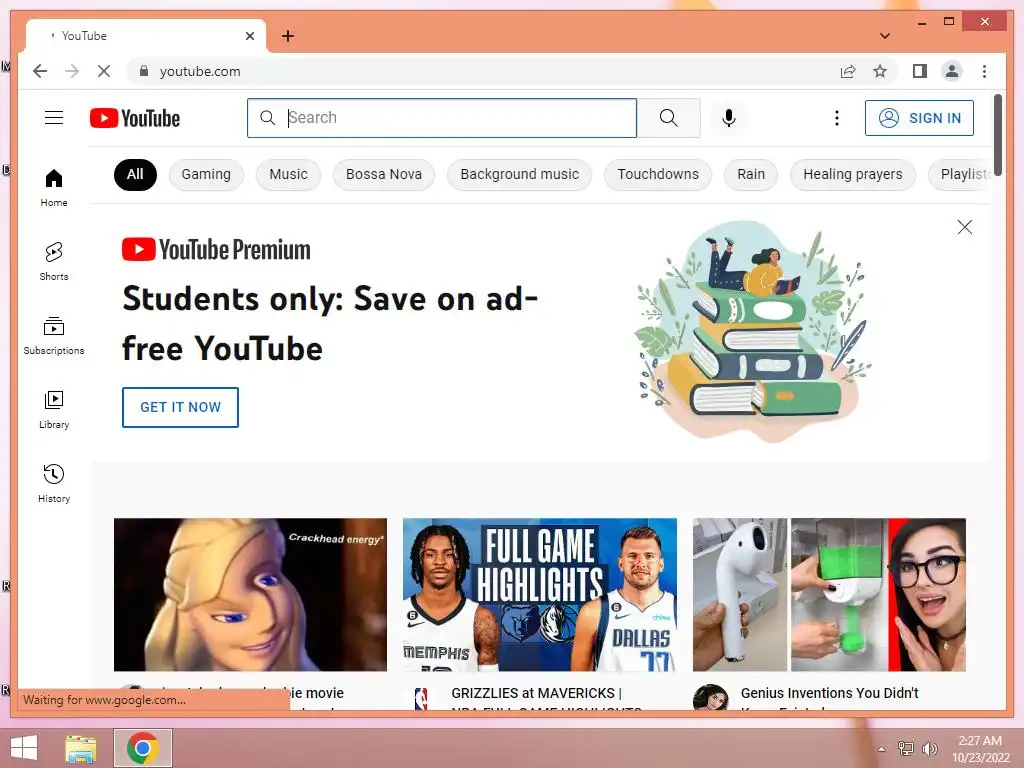Open File Explorer from taskbar
1024x768 pixels.
[x=81, y=748]
